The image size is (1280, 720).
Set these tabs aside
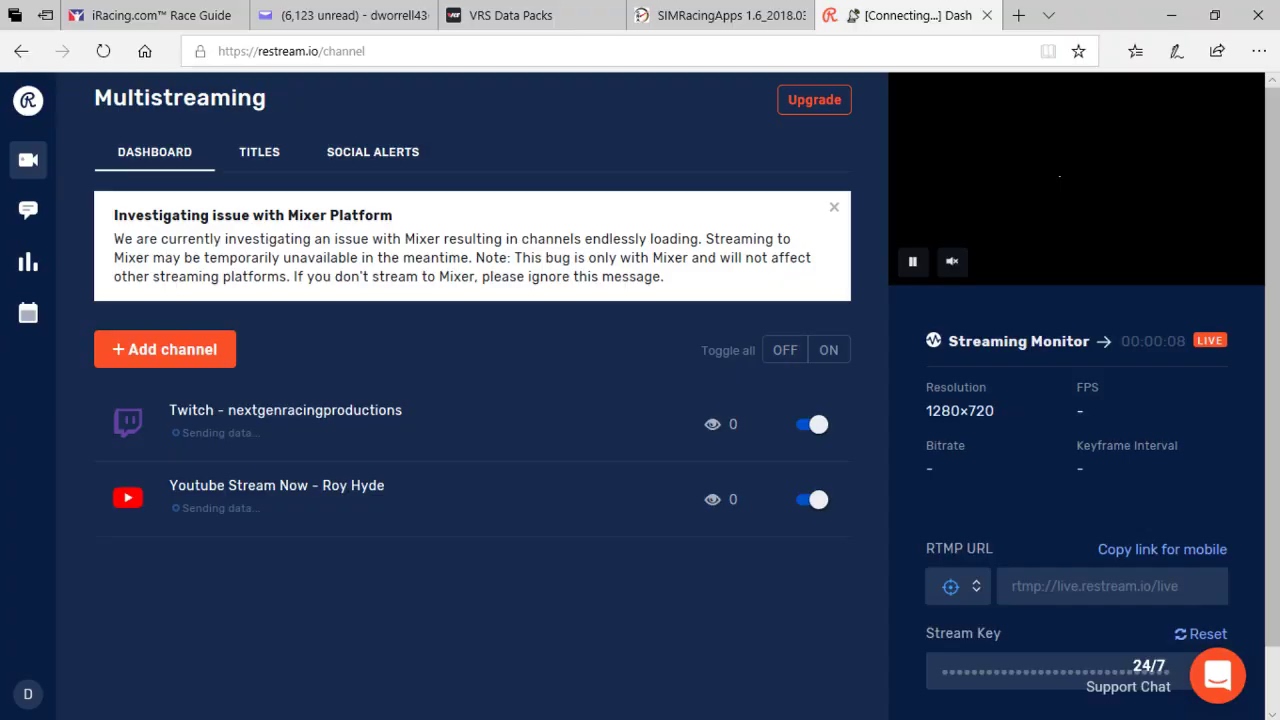tap(46, 15)
